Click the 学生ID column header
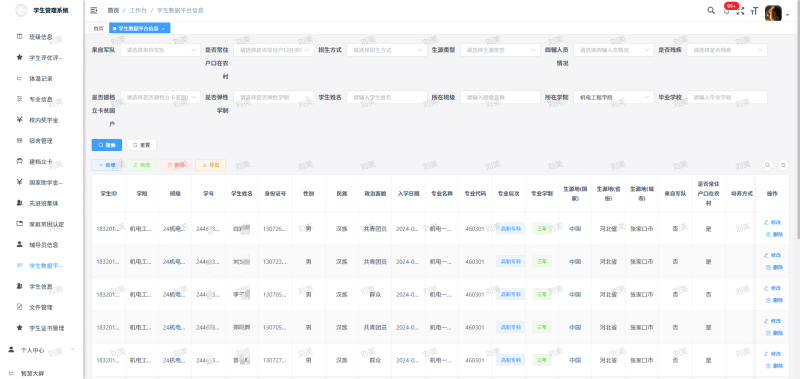This screenshot has width=800, height=379. click(108, 194)
